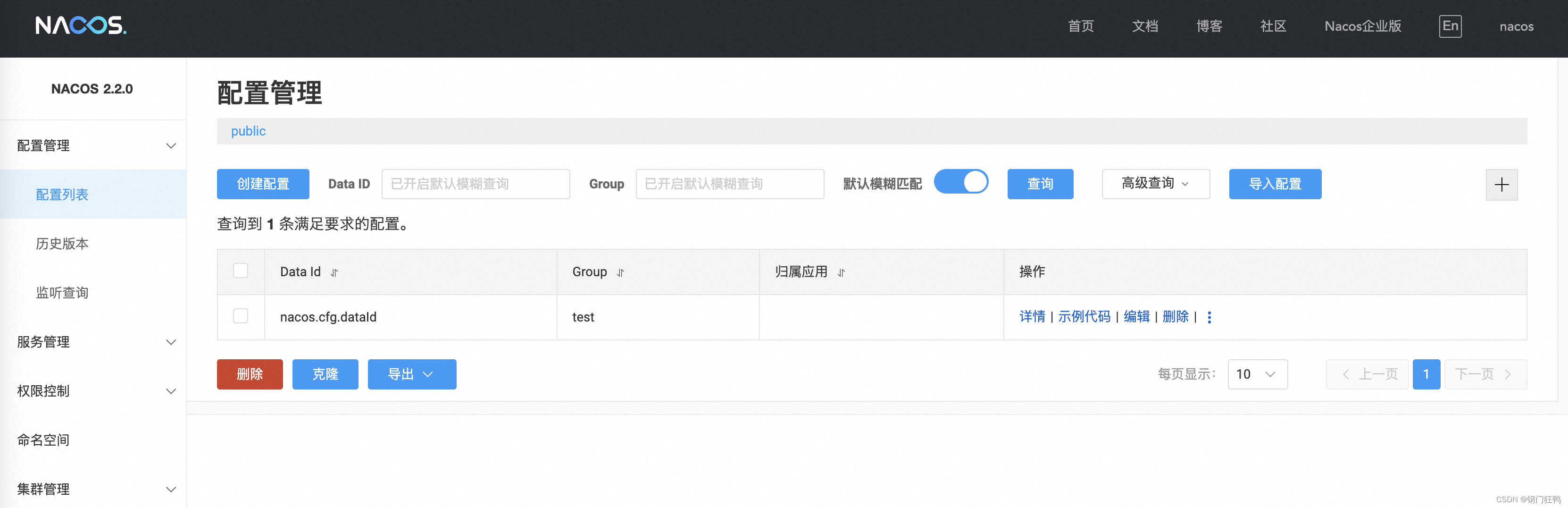1568x508 pixels.
Task: Check the select-all header checkbox
Action: click(x=241, y=271)
